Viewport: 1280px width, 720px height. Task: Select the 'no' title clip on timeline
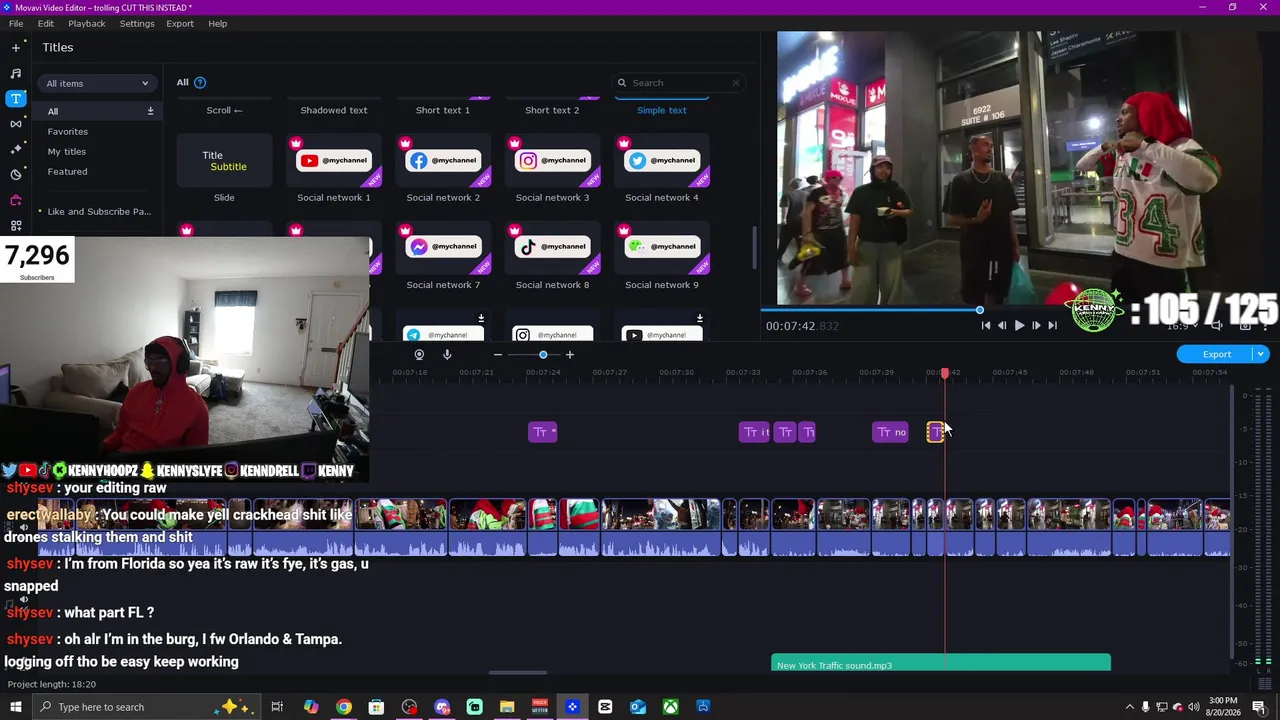point(890,432)
